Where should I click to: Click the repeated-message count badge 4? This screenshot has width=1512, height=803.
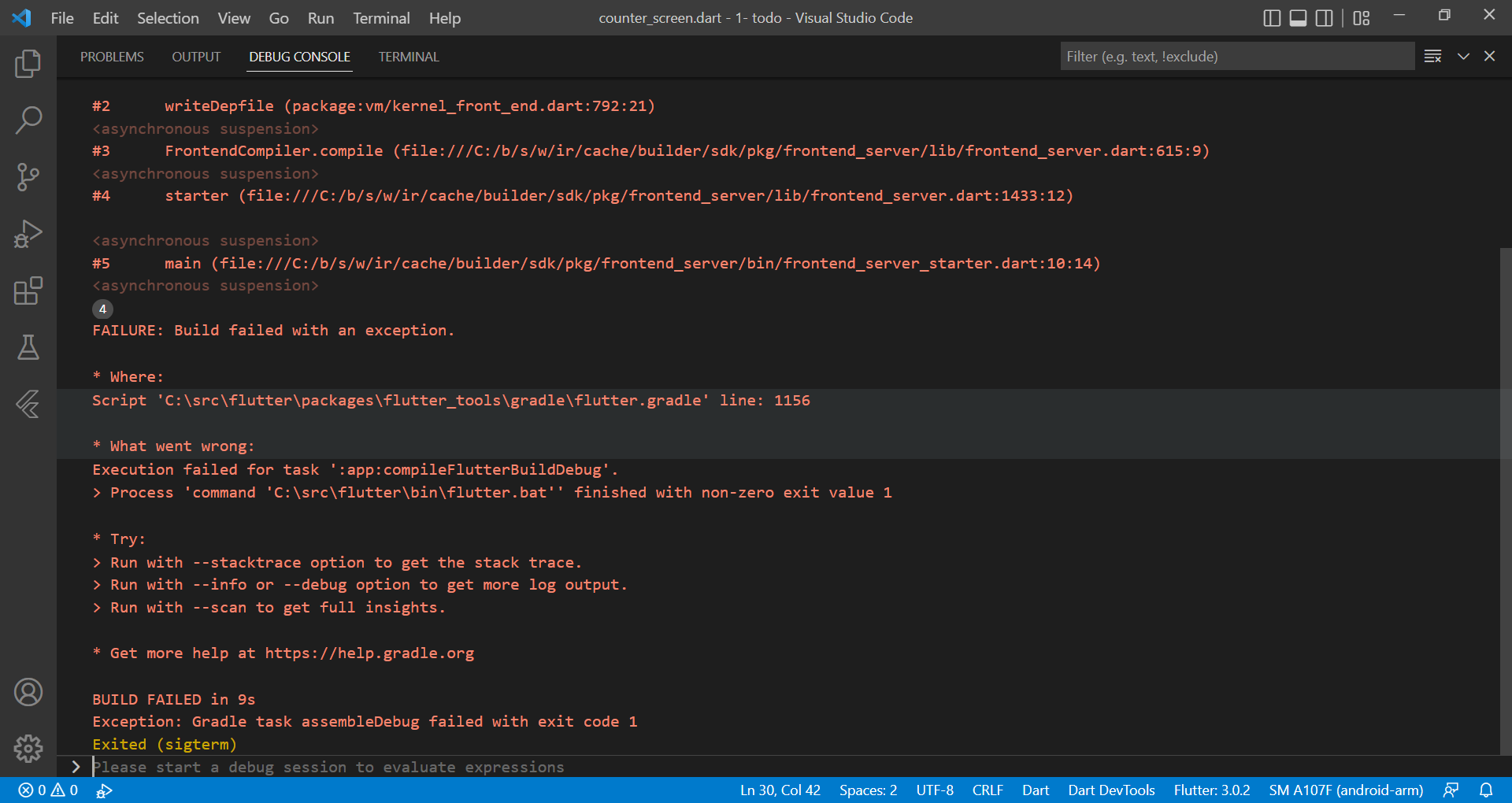102,309
